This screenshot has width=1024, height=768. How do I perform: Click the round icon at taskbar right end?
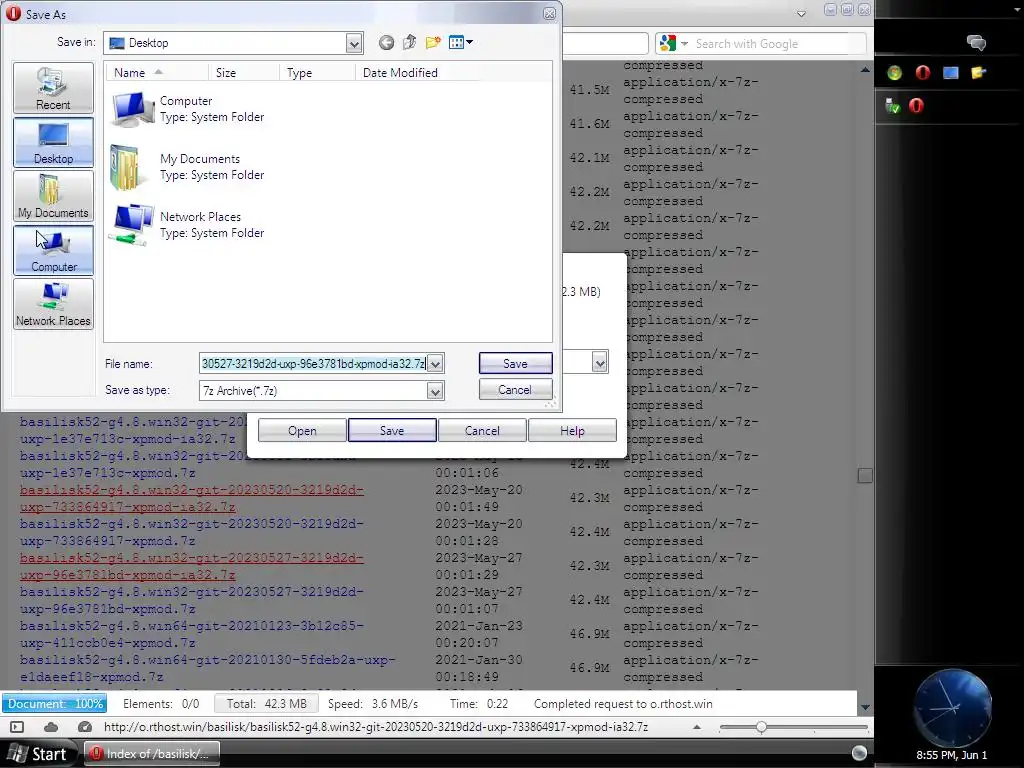point(859,753)
